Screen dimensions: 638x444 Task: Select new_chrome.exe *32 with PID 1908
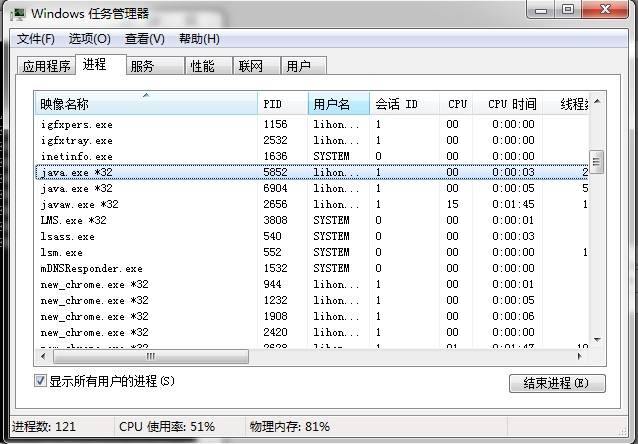pos(312,316)
